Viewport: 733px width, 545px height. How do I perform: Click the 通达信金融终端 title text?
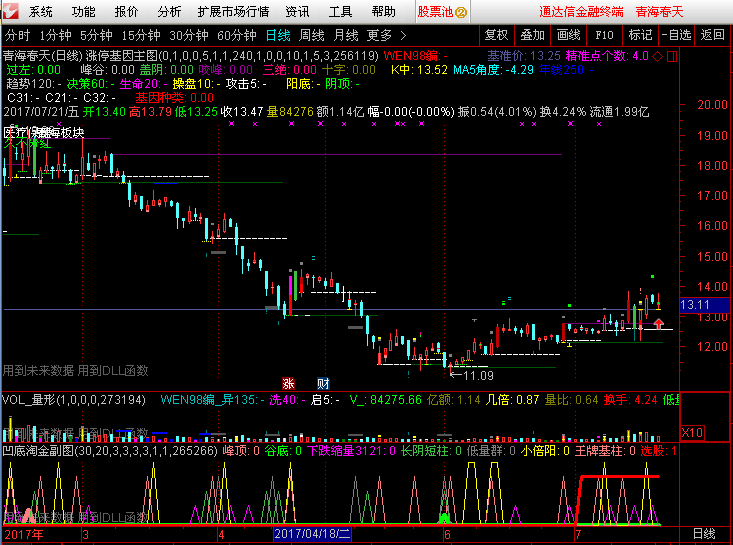tap(582, 12)
